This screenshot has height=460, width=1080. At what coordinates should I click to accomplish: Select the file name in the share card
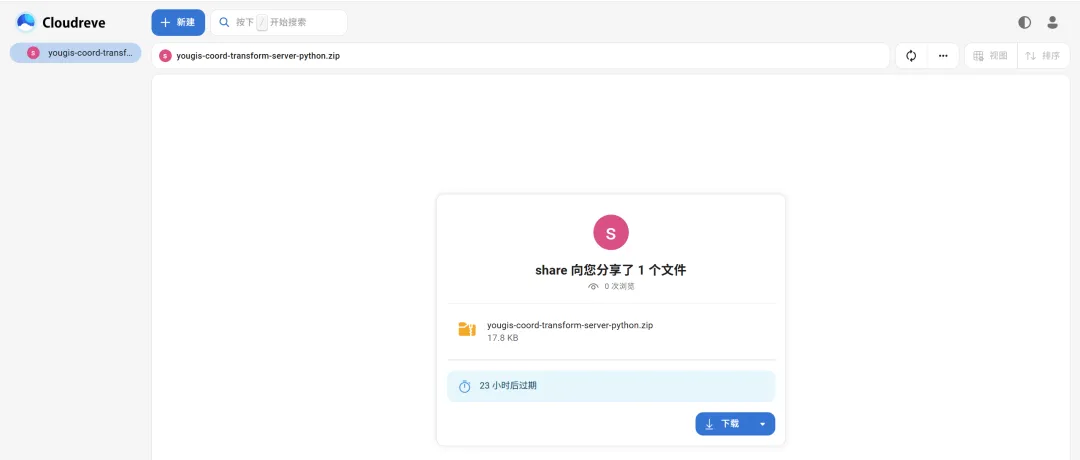[x=570, y=325]
